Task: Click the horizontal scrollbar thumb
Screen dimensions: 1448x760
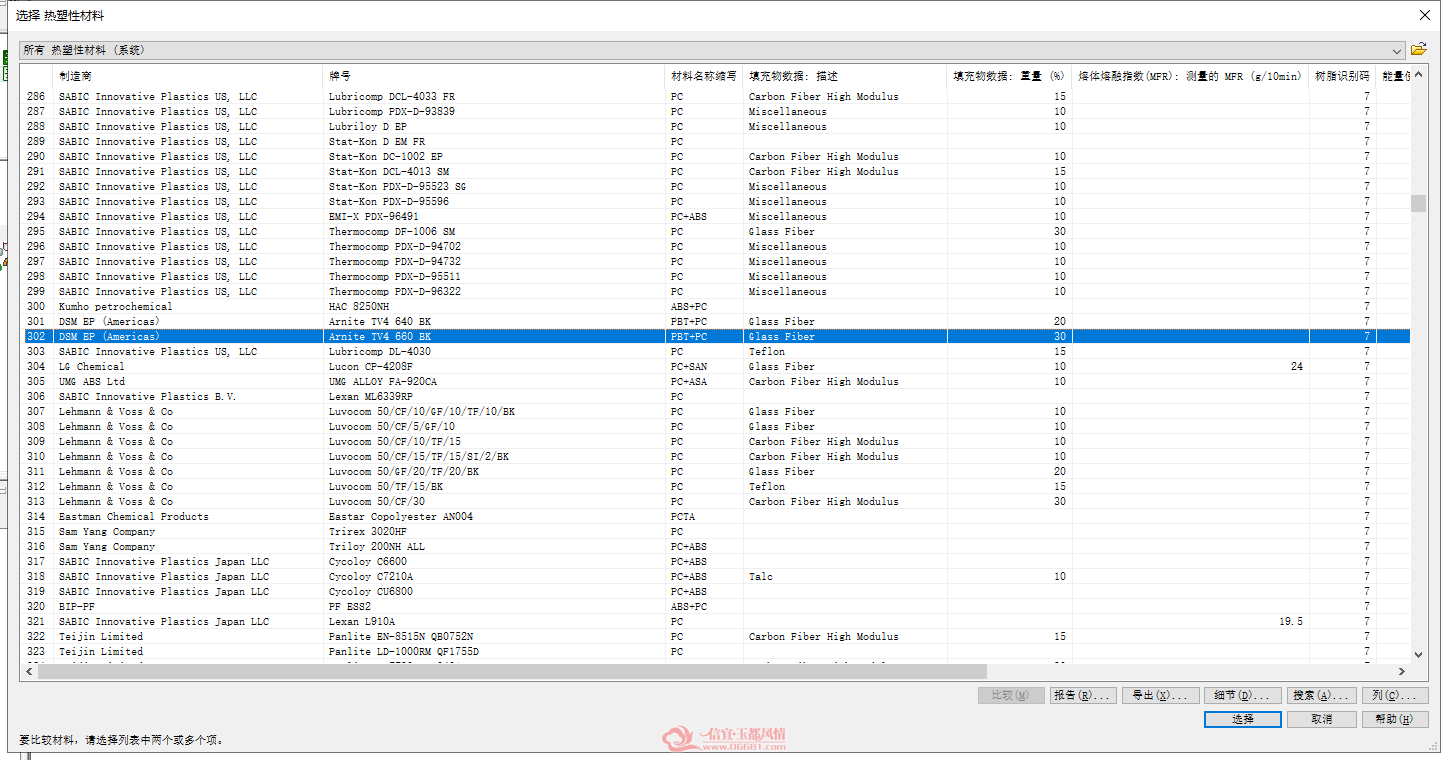Action: click(512, 672)
